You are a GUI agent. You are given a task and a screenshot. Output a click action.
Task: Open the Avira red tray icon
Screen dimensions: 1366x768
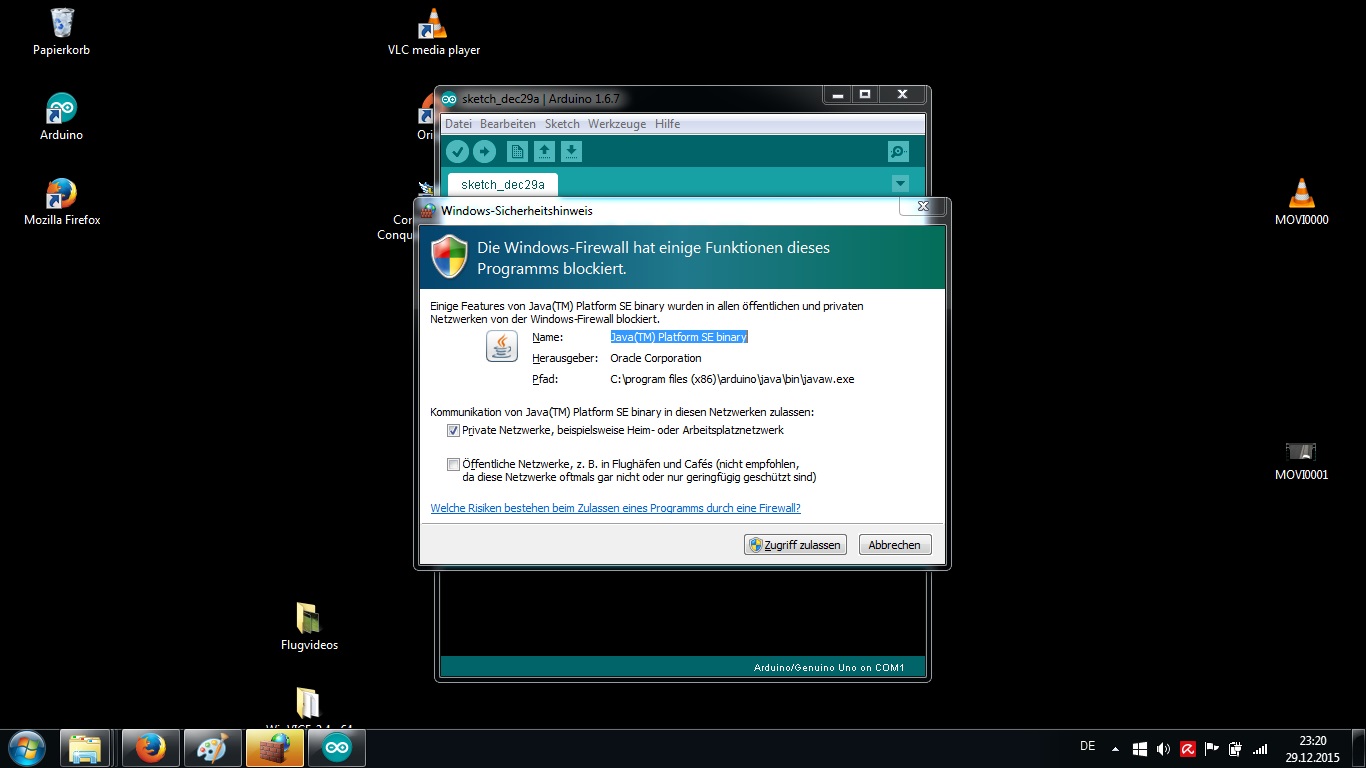[1187, 748]
